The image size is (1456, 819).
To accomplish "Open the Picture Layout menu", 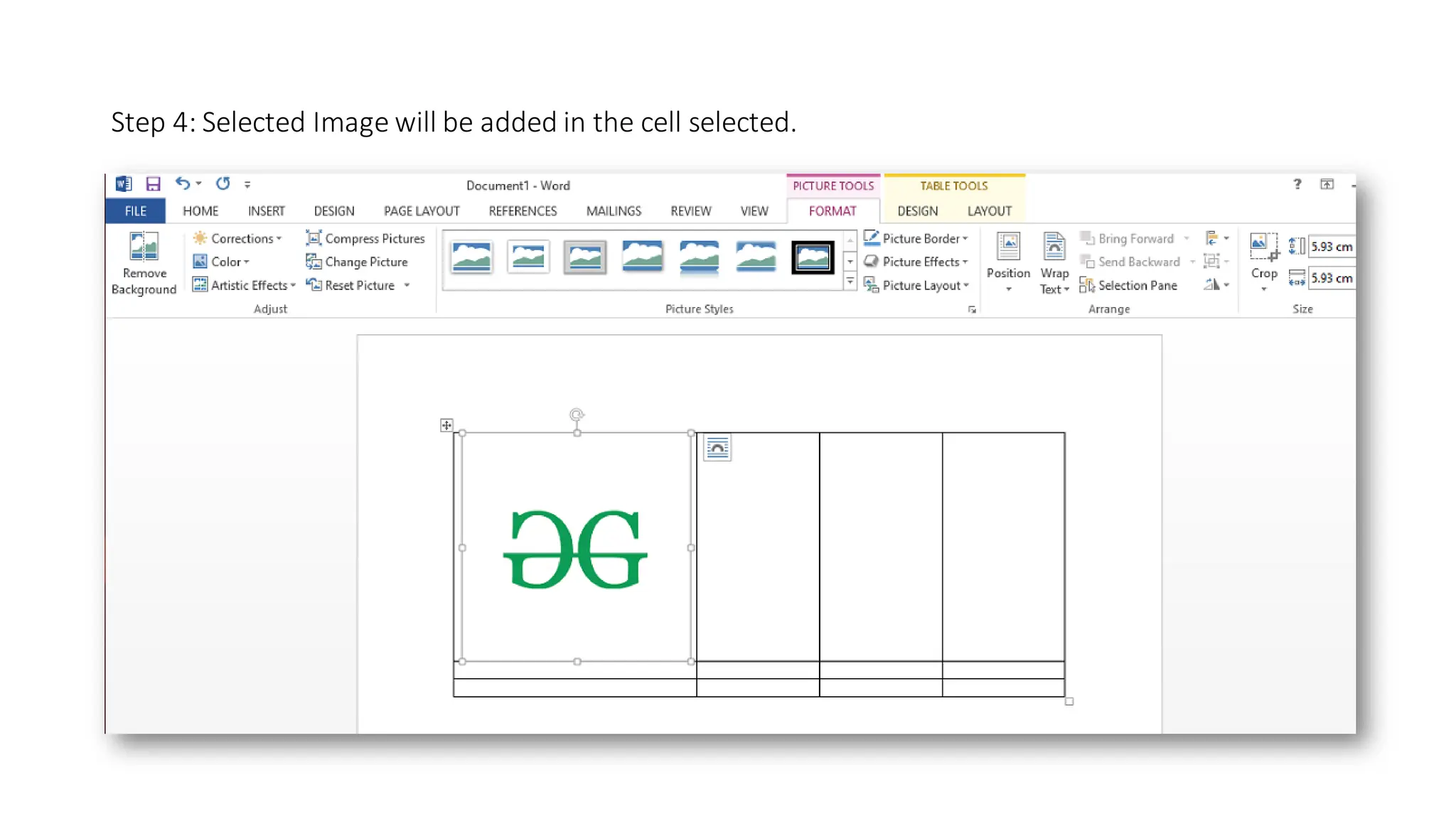I will pyautogui.click(x=916, y=285).
